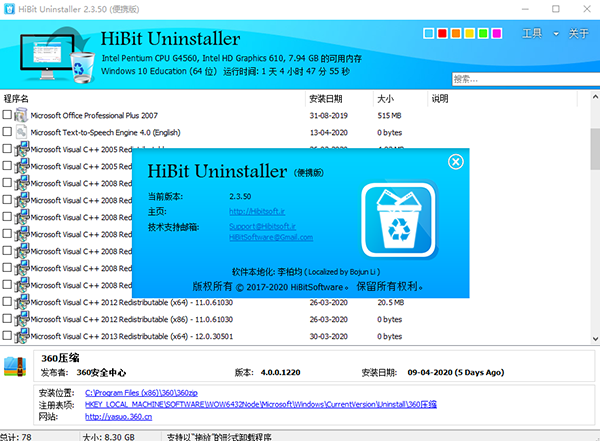Open the http://Hibitsoft.ir homepage link

257,211
